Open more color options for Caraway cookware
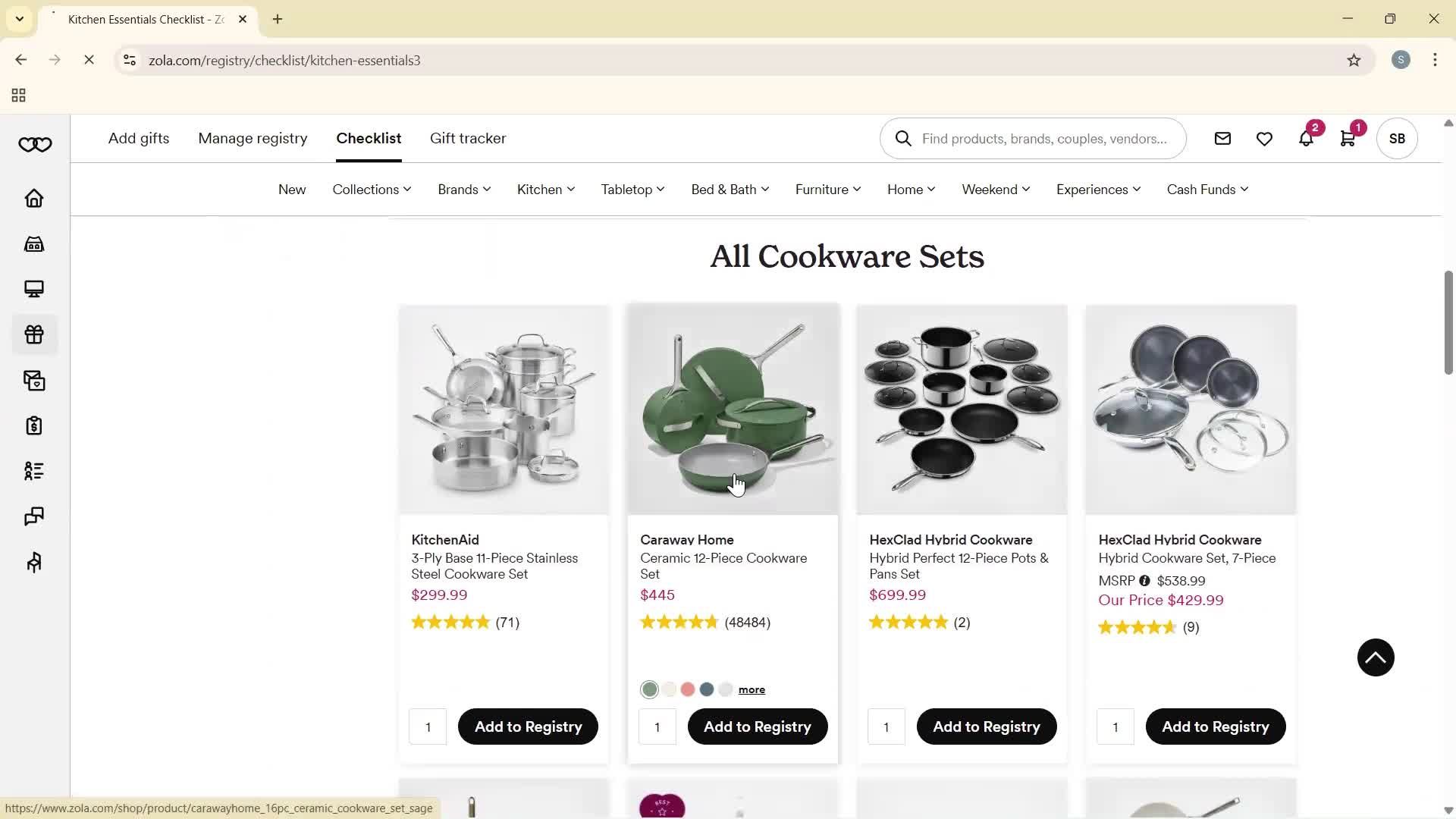The width and height of the screenshot is (1456, 819). (x=750, y=689)
